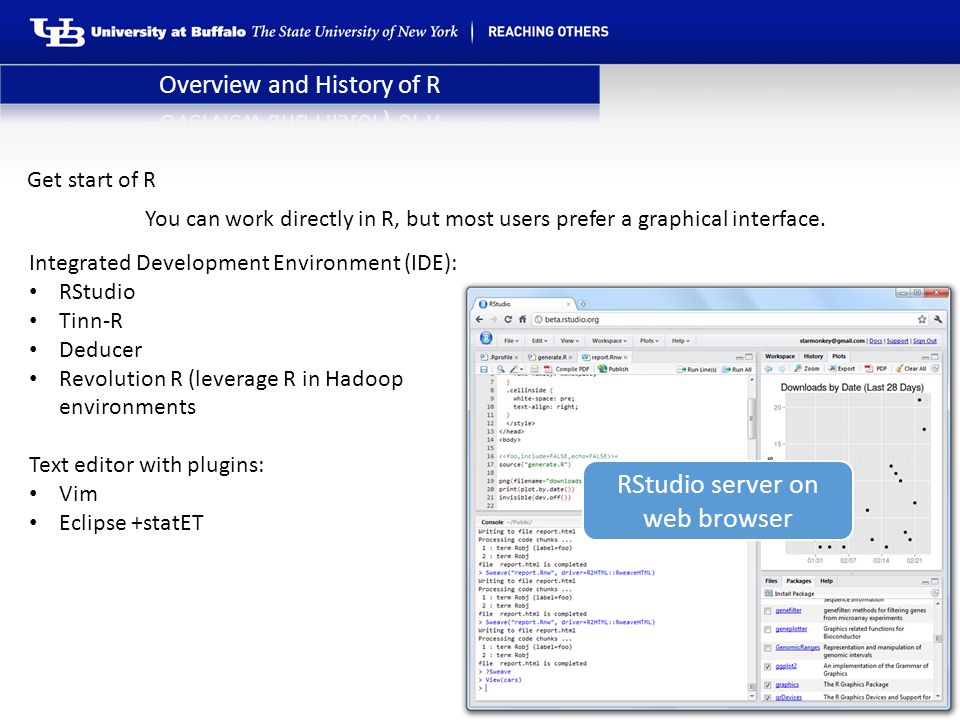Bookmark the page with the star icon
This screenshot has width=960, height=720.
(x=922, y=319)
